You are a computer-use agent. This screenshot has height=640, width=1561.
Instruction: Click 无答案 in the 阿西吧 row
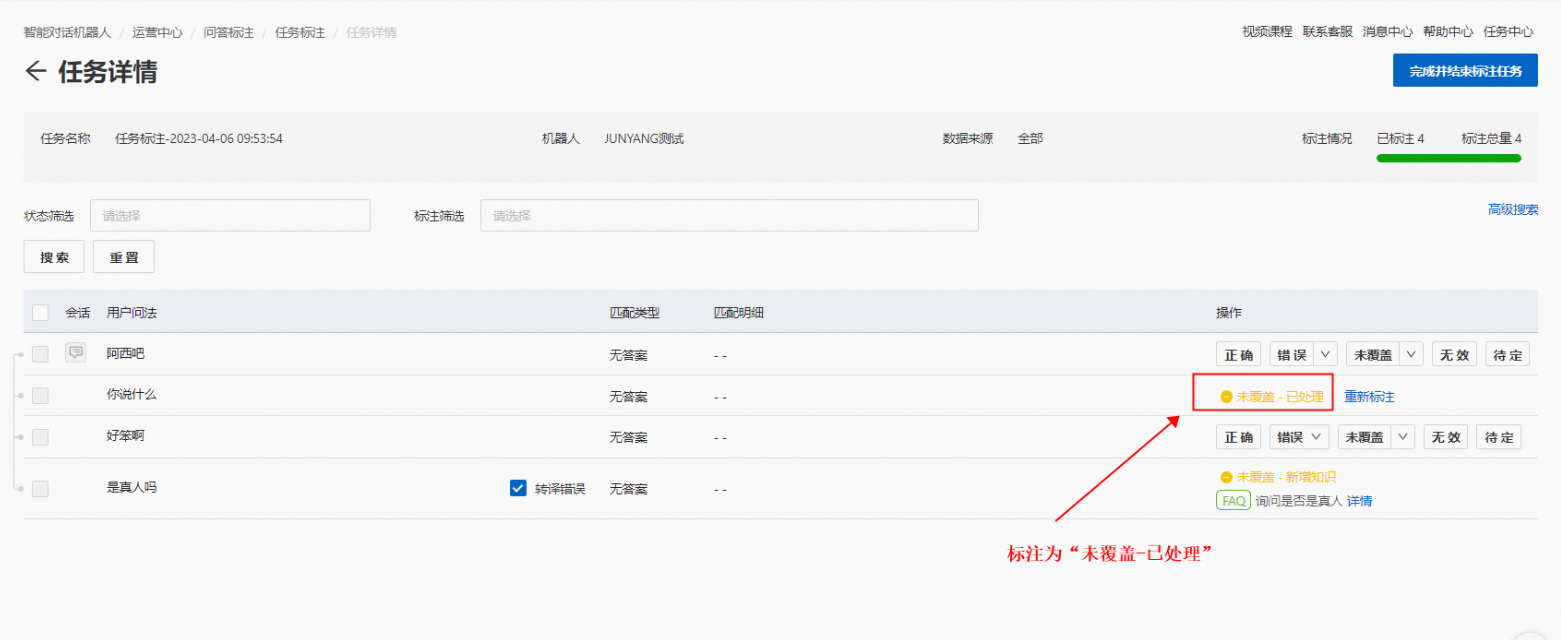(628, 355)
